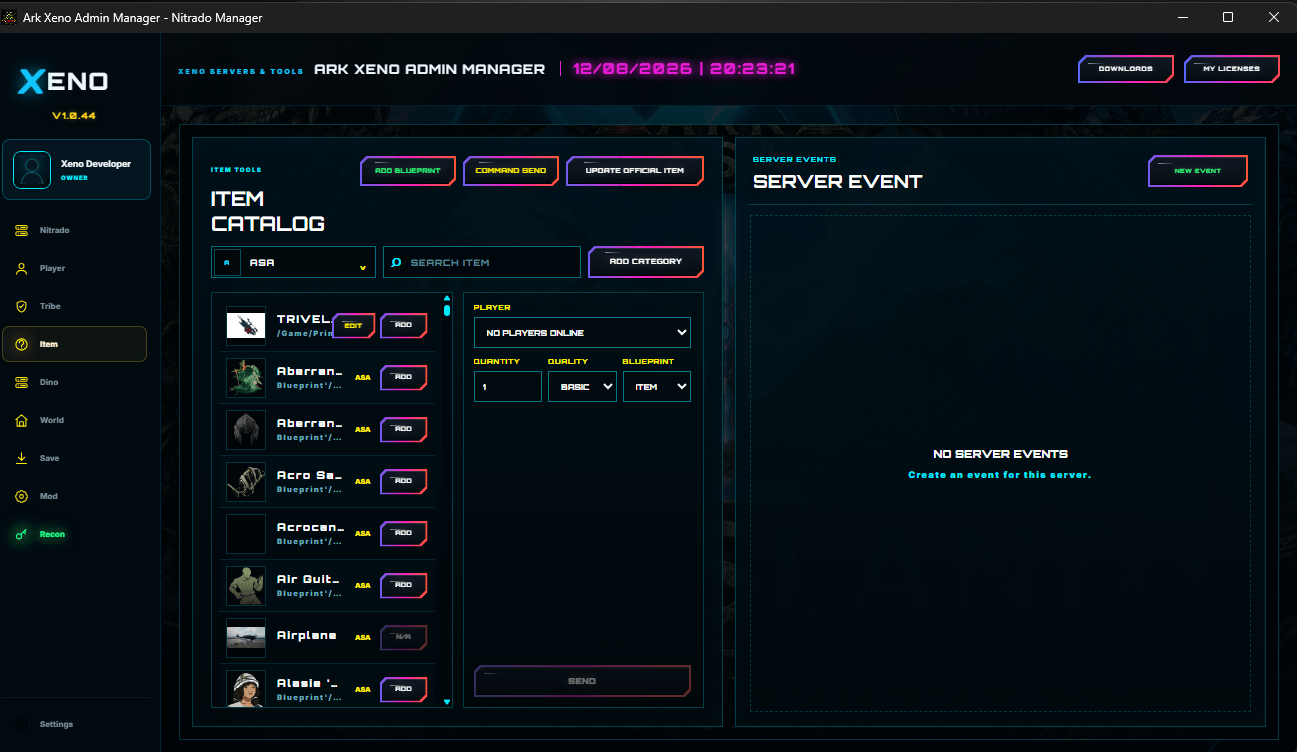Open Settings at the sidebar bottom
Image resolution: width=1297 pixels, height=752 pixels.
point(75,724)
